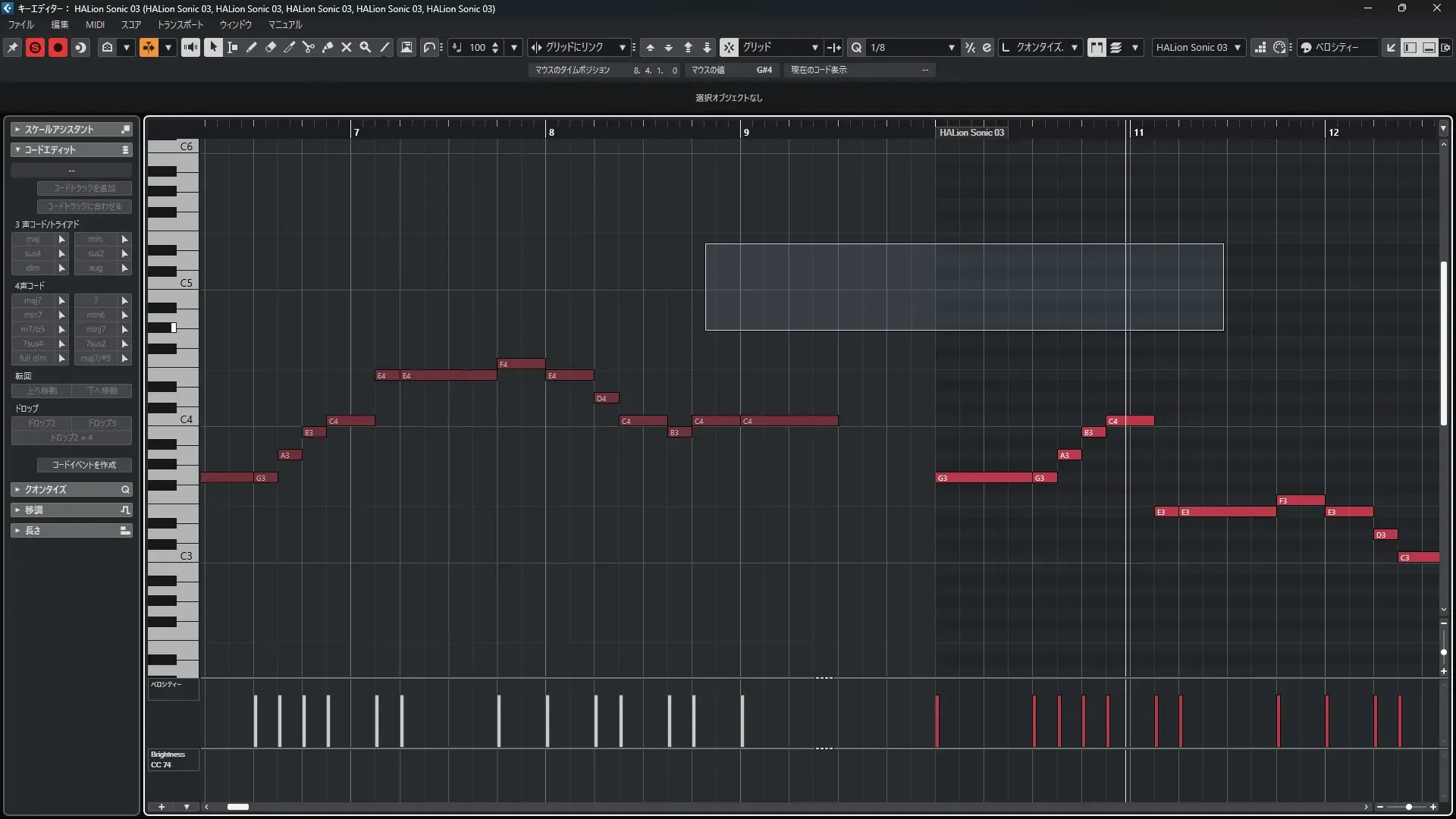Toggle Acoustic Feedback speaker button

[x=190, y=47]
